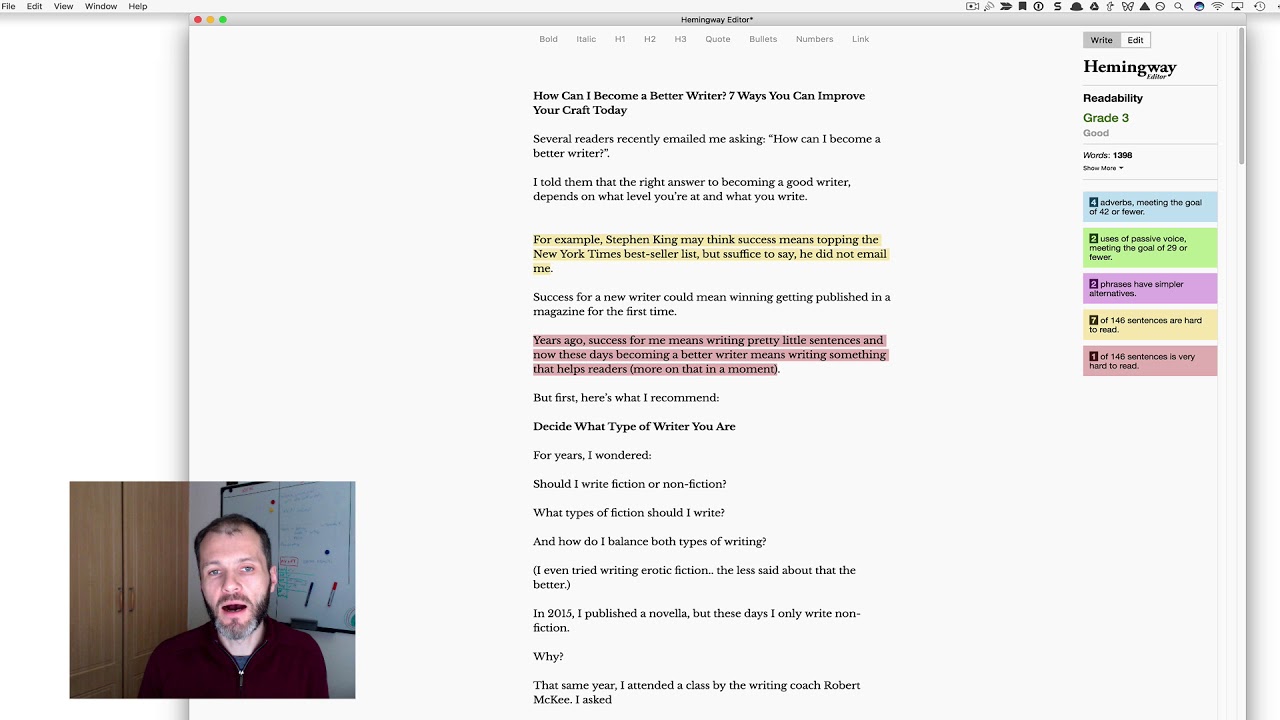Click the simpler alternatives purple box
Image resolution: width=1280 pixels, height=720 pixels.
tap(1150, 288)
